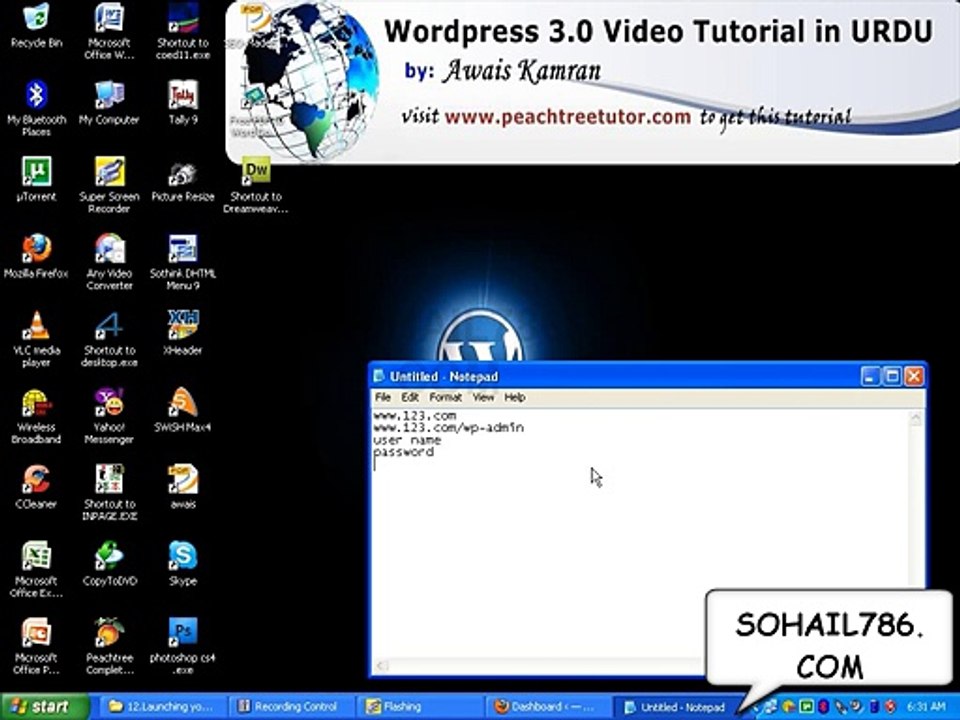Click 'www.123.com/wp-admin' line in Notepad

point(448,427)
